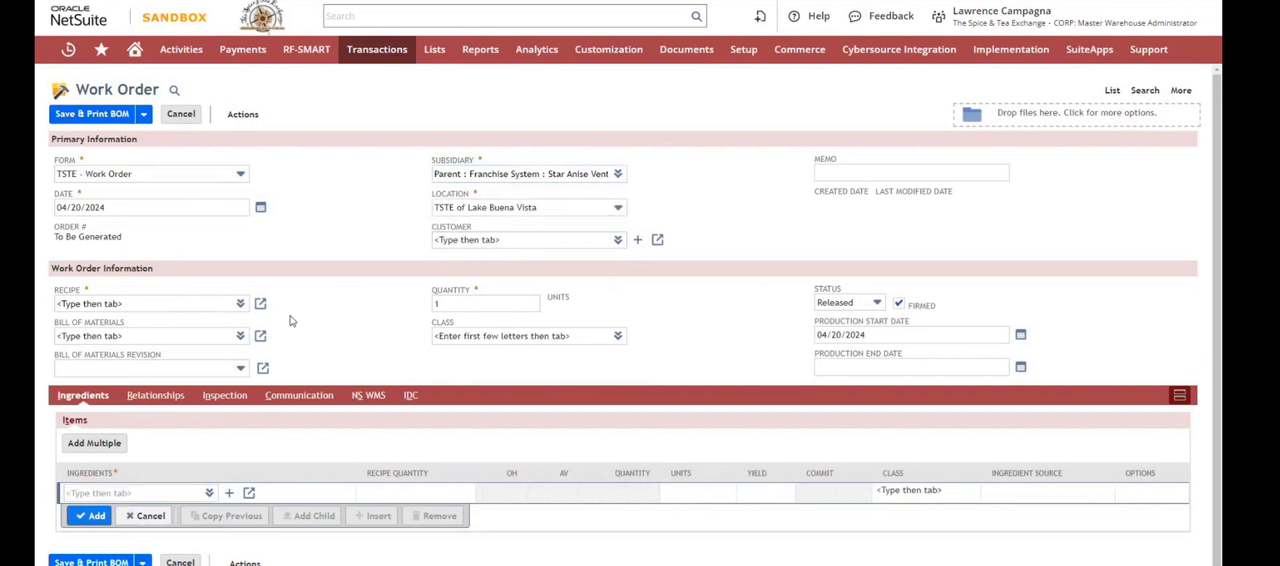Click the global search magnifier icon
Screen dimensions: 1280x566
click(696, 16)
